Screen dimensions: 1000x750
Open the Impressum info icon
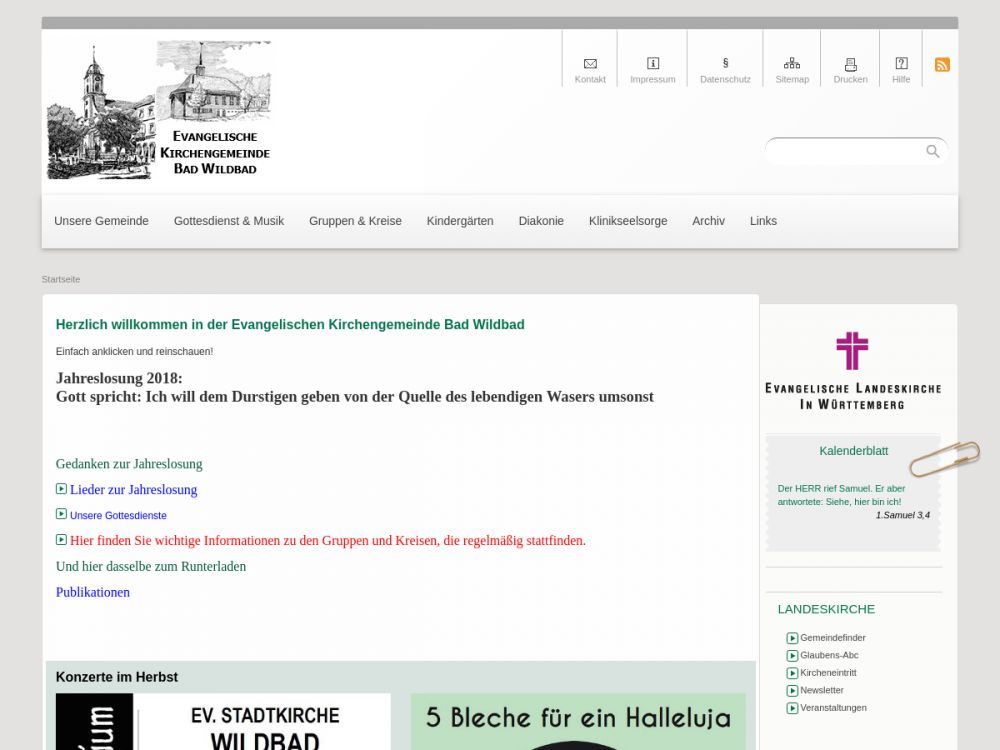coord(653,64)
